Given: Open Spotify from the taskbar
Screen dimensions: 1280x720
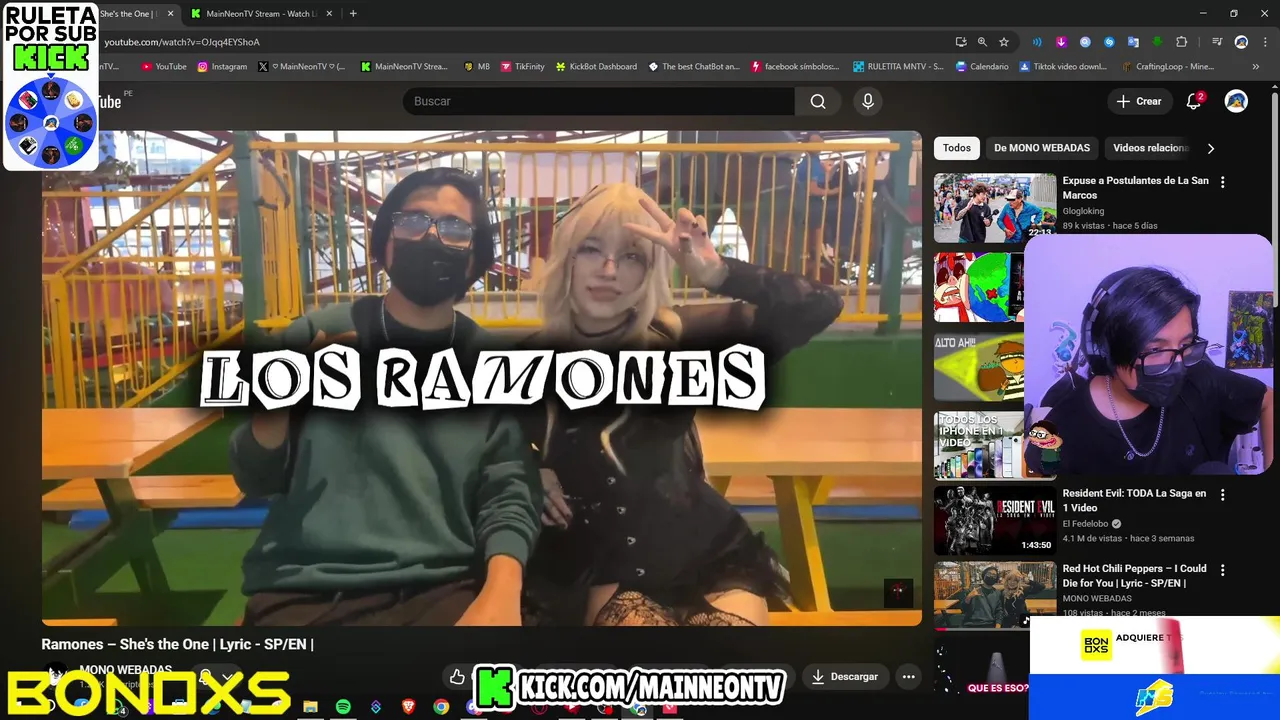Looking at the screenshot, I should click(343, 707).
